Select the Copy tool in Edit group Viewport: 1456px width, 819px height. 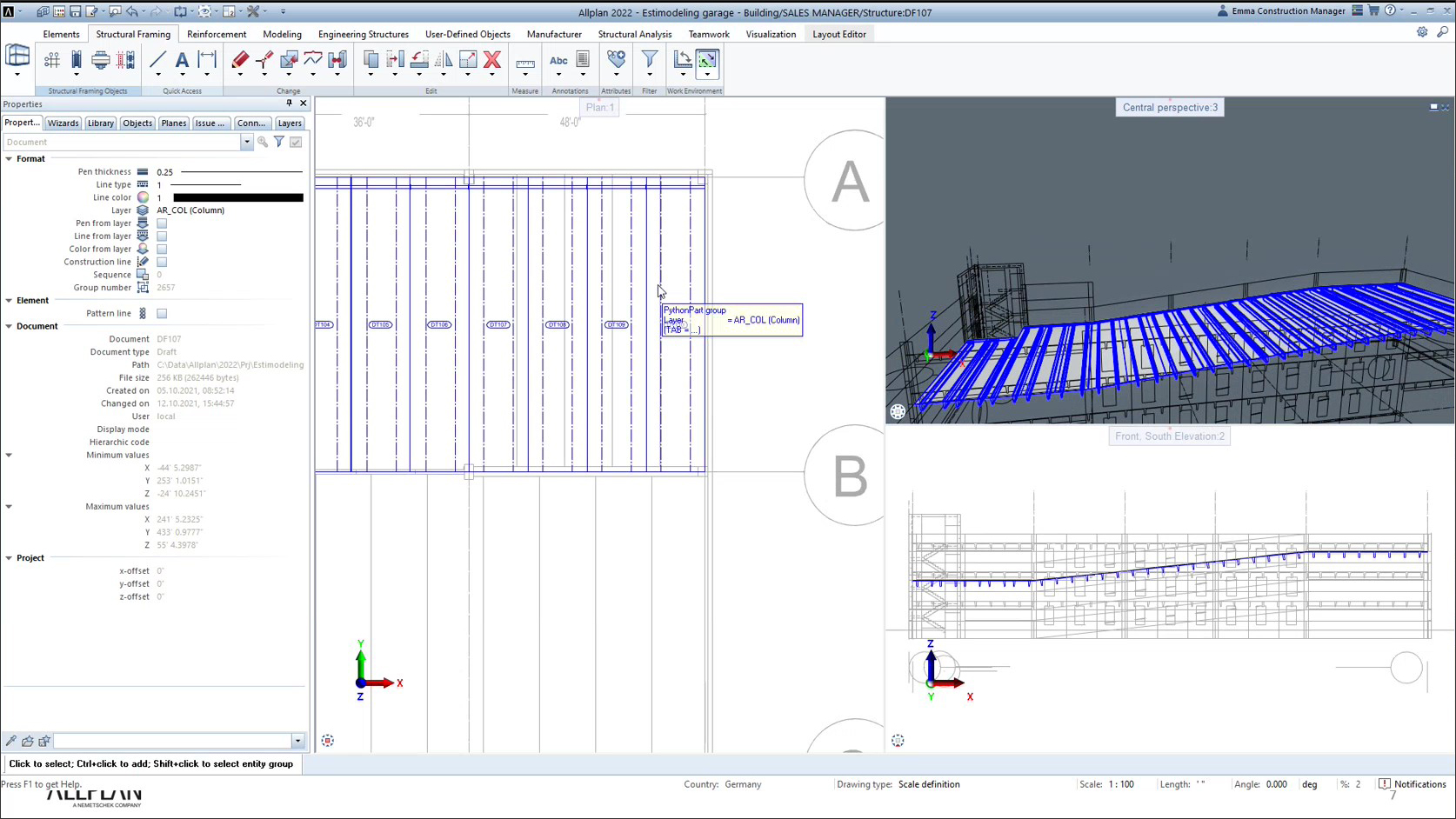(371, 59)
